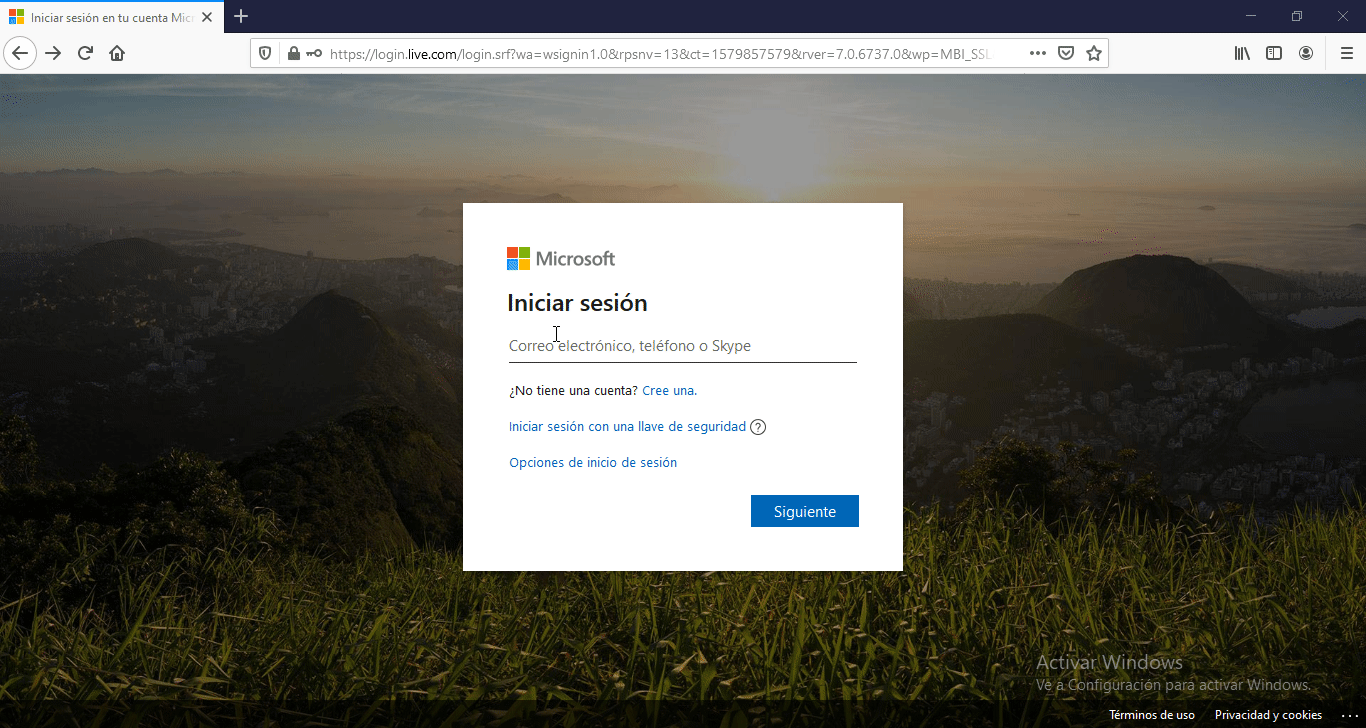Click the Microsoft logo
Screen dimensions: 1366x728
pos(561,259)
